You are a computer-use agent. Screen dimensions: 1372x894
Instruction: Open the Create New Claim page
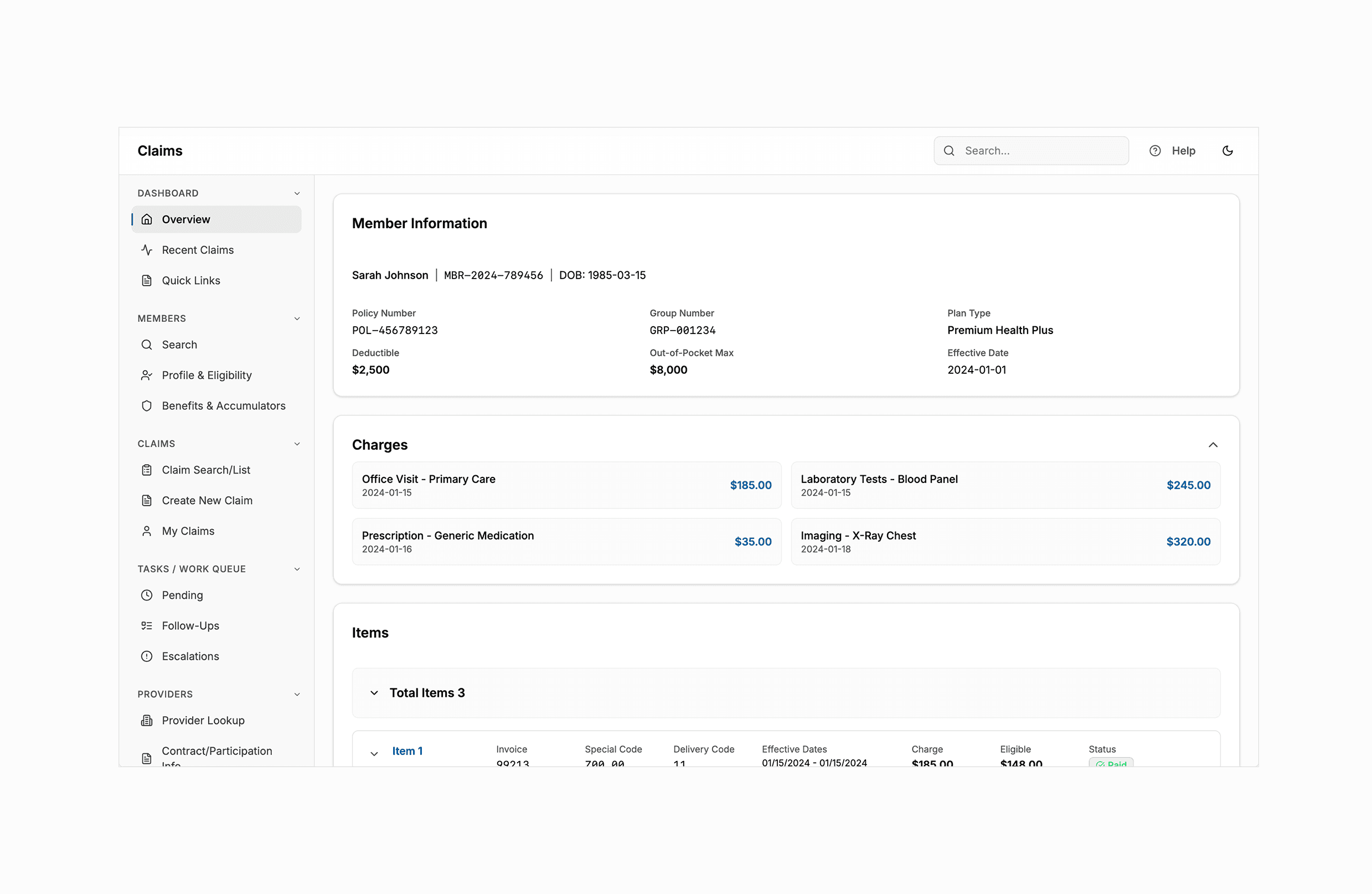tap(207, 500)
